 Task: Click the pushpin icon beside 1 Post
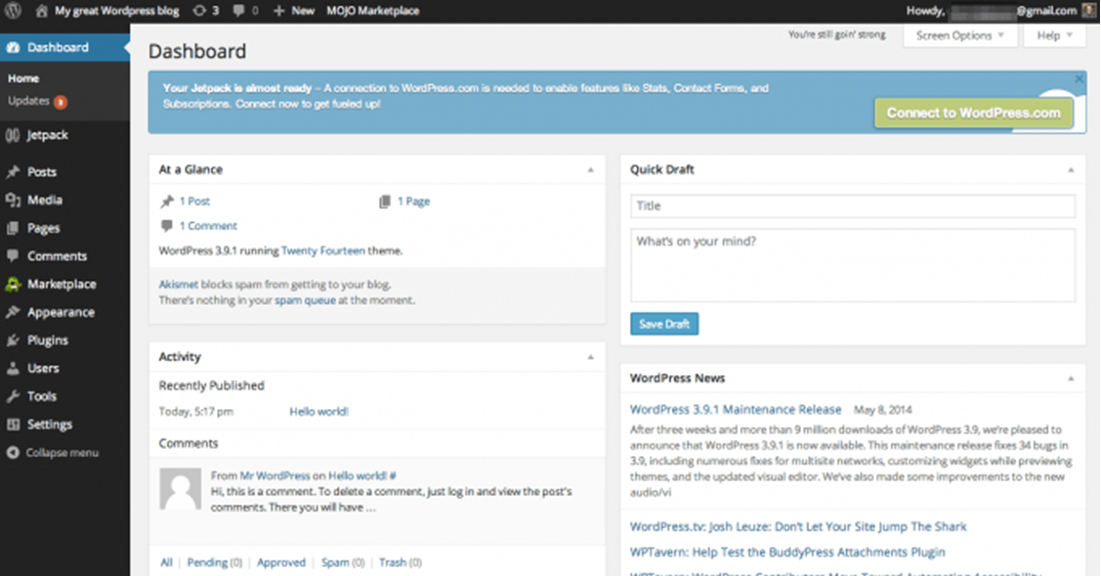[167, 202]
